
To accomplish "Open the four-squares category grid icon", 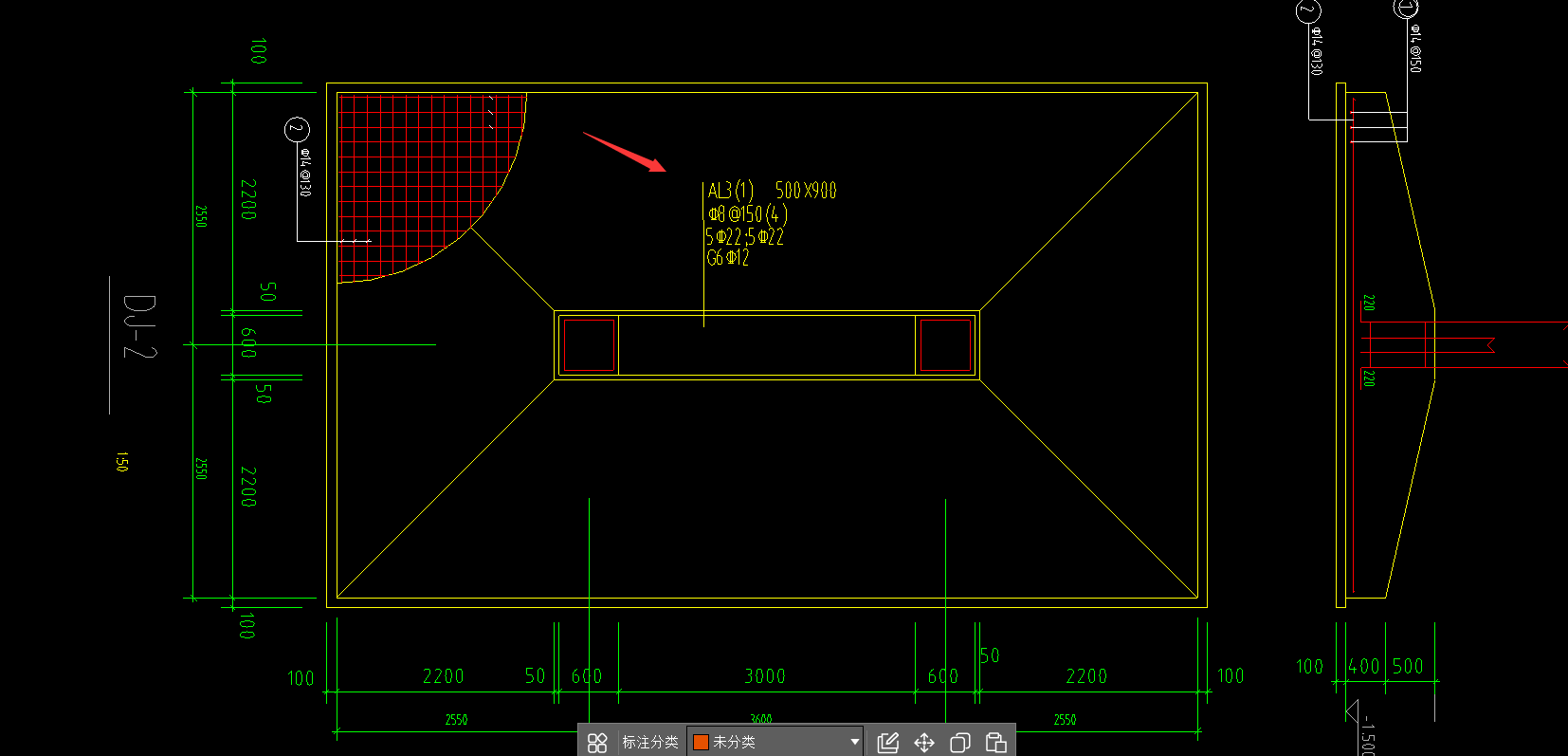I will click(x=597, y=743).
